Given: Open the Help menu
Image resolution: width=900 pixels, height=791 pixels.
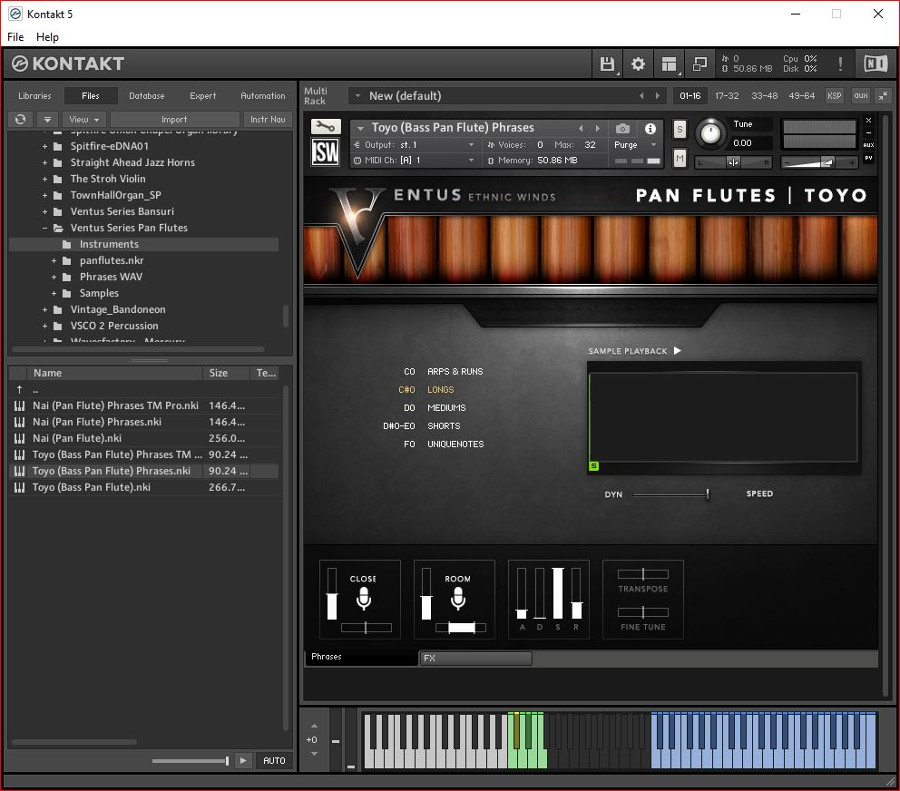Looking at the screenshot, I should coord(47,37).
